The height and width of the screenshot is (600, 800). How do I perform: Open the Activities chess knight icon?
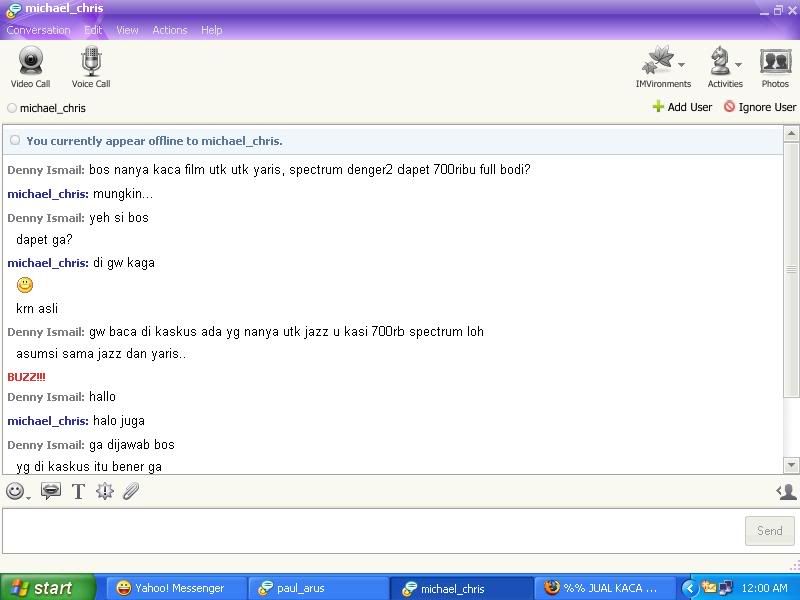coord(720,60)
